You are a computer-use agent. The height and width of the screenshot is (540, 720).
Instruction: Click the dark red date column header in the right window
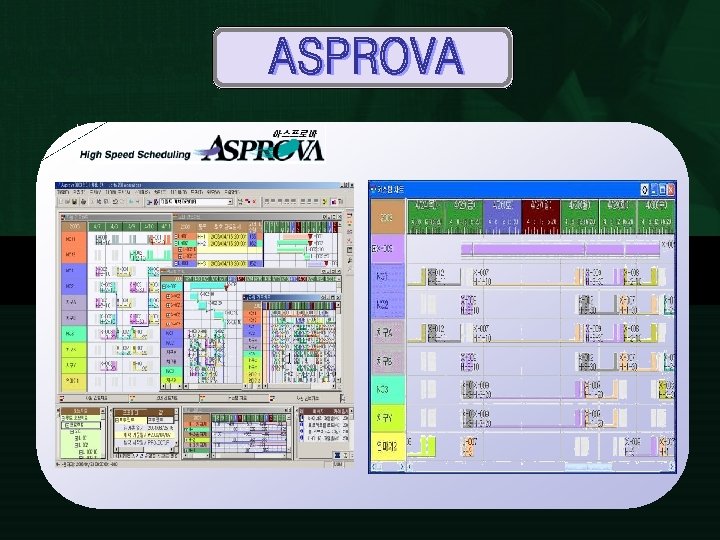[541, 217]
